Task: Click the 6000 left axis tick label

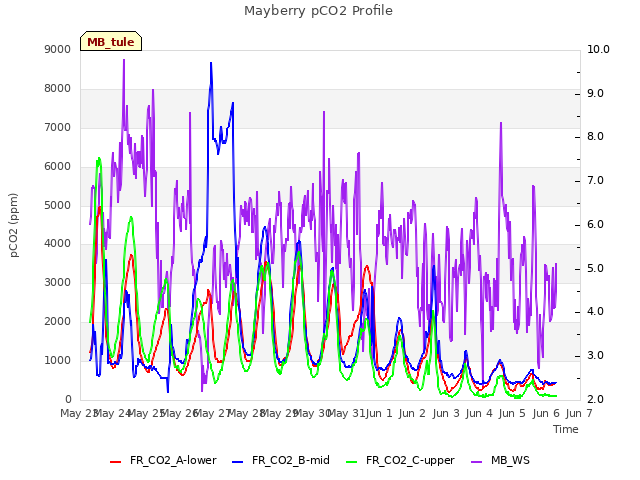Action: point(58,166)
